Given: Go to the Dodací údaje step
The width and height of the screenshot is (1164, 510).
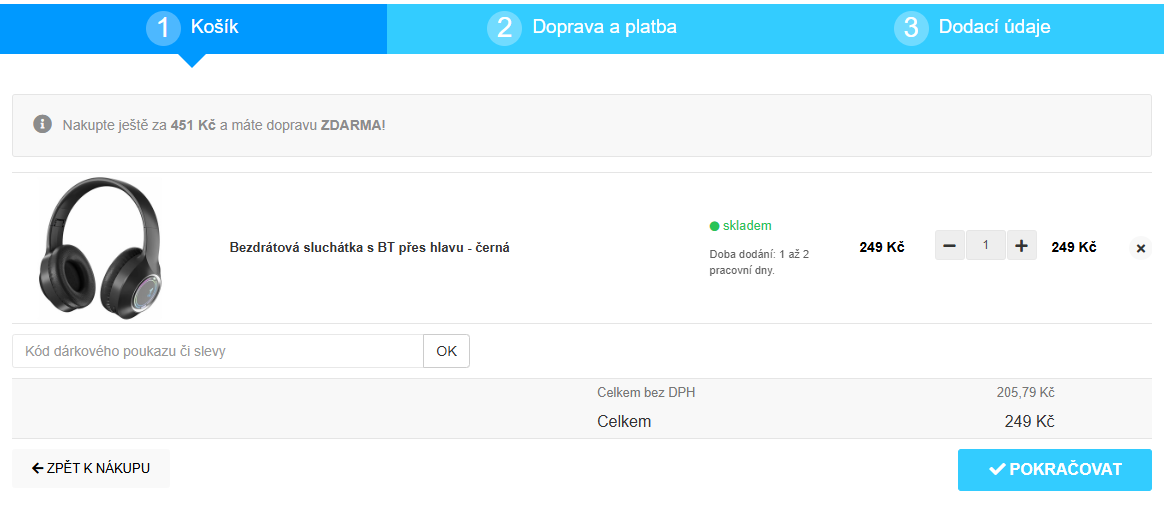Looking at the screenshot, I should (994, 27).
